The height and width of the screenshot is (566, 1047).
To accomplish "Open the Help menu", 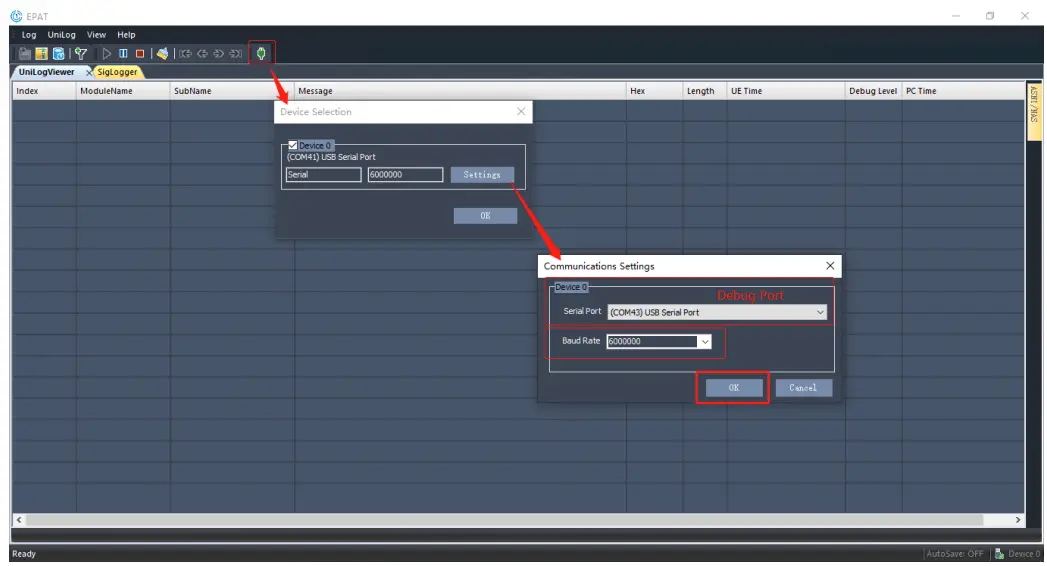I will 126,35.
